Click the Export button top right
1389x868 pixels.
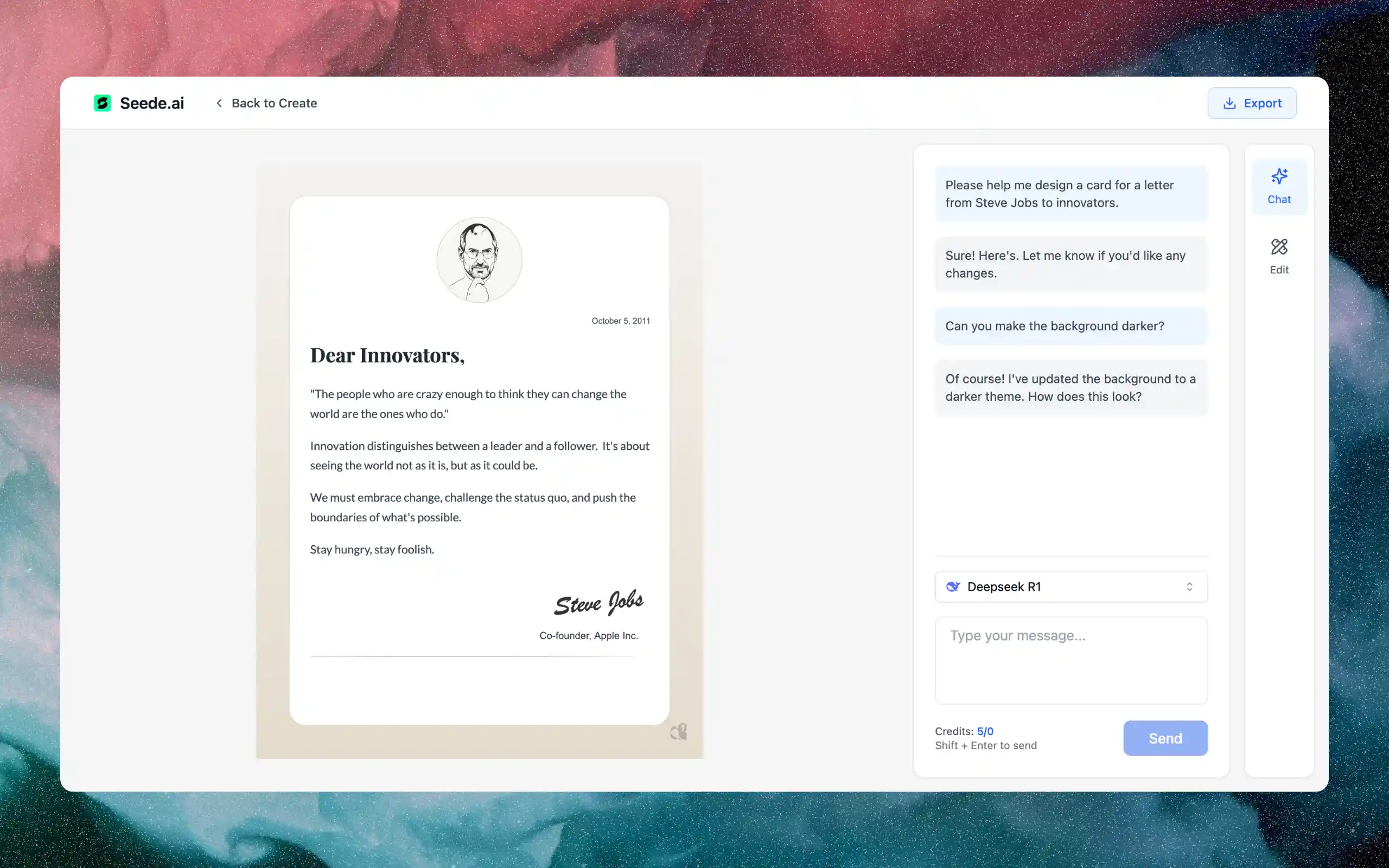point(1252,102)
